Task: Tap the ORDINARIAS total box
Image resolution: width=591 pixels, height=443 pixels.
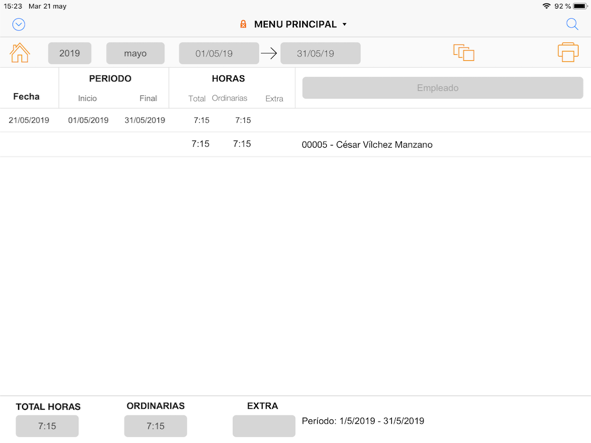Action: tap(156, 426)
